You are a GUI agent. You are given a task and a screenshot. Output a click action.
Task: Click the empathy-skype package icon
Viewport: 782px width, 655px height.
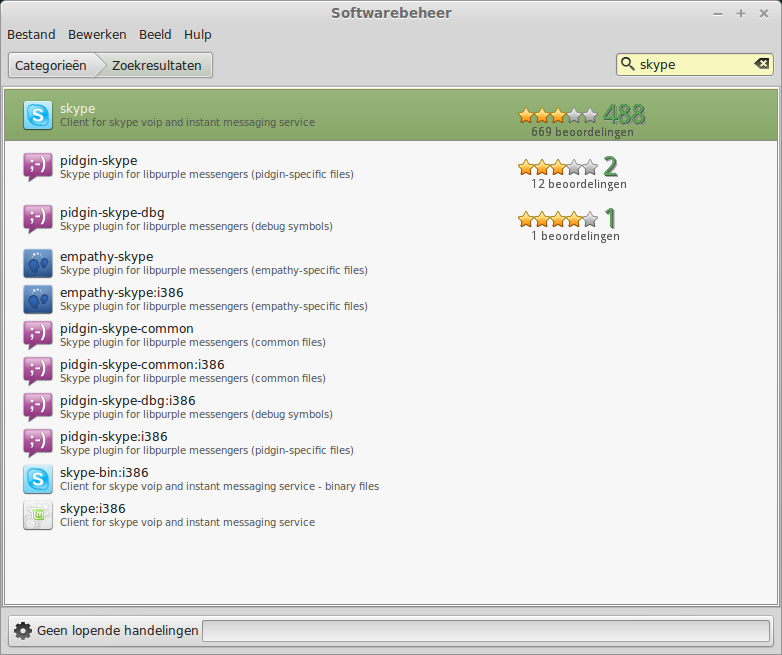click(x=38, y=263)
